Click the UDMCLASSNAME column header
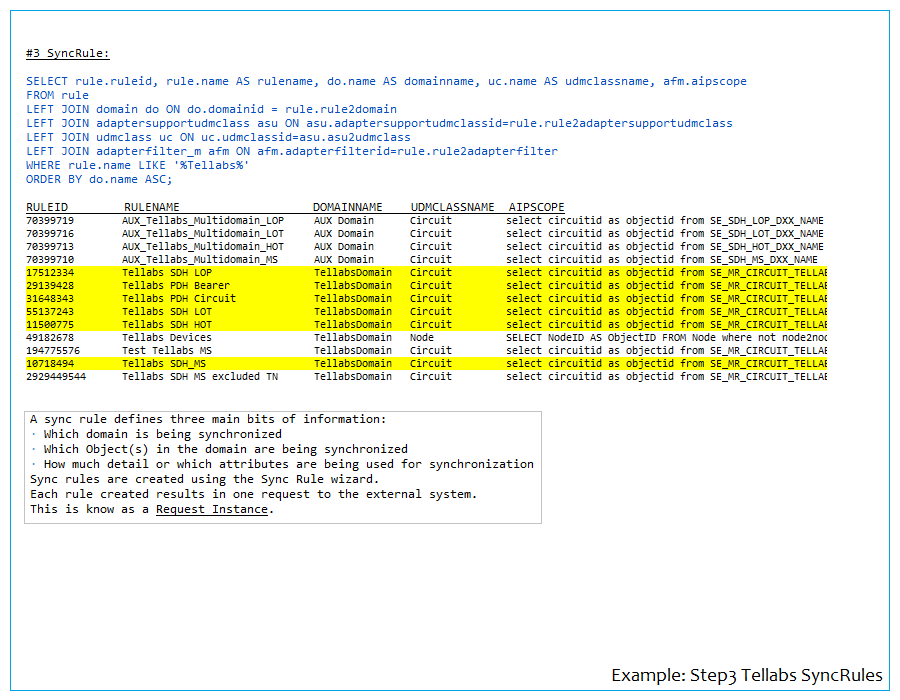This screenshot has width=900, height=700. coord(452,207)
